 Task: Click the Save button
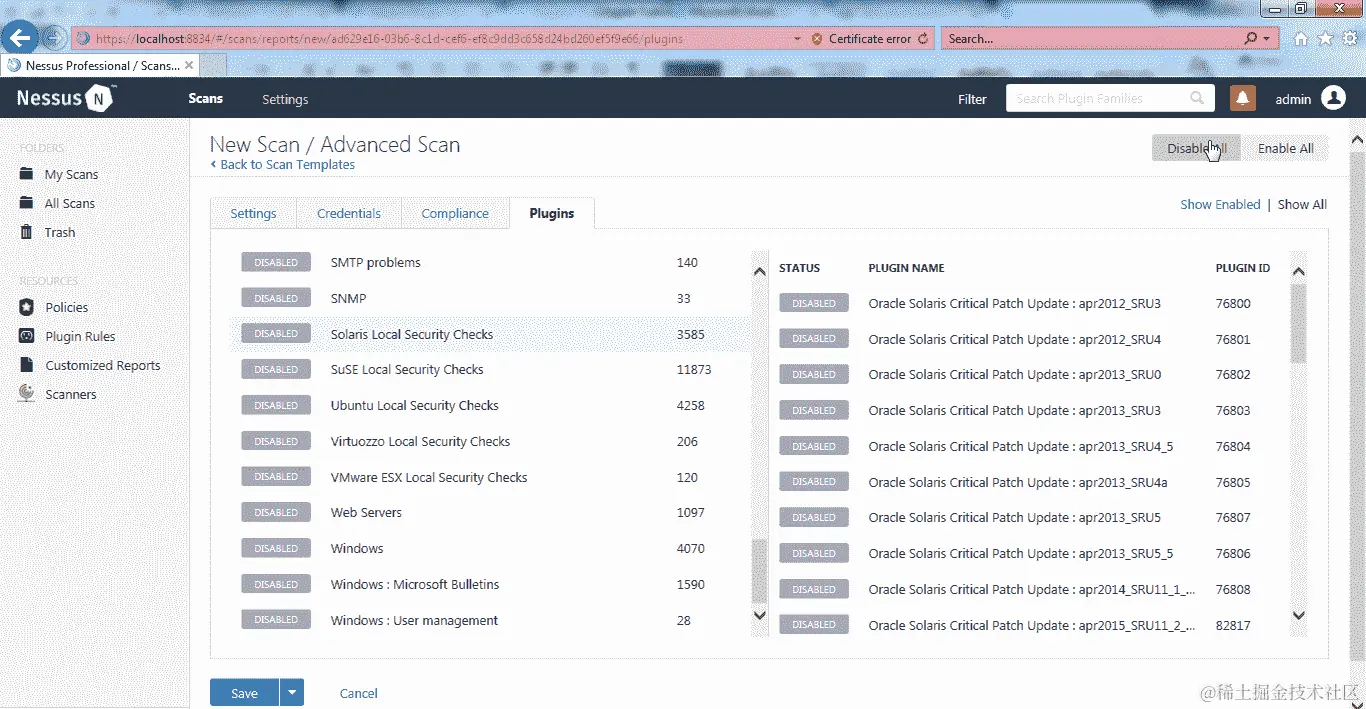point(244,693)
